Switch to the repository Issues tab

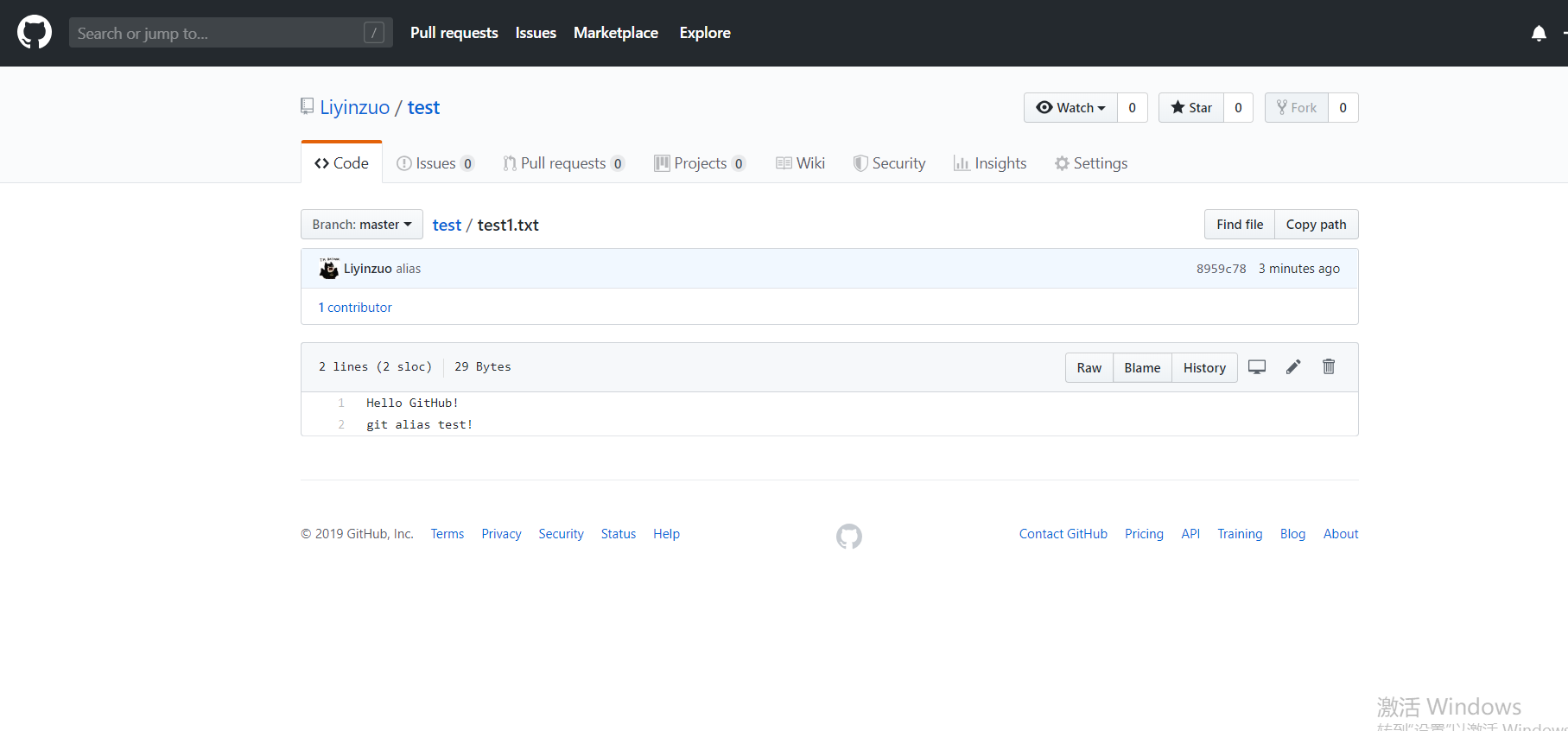(435, 163)
